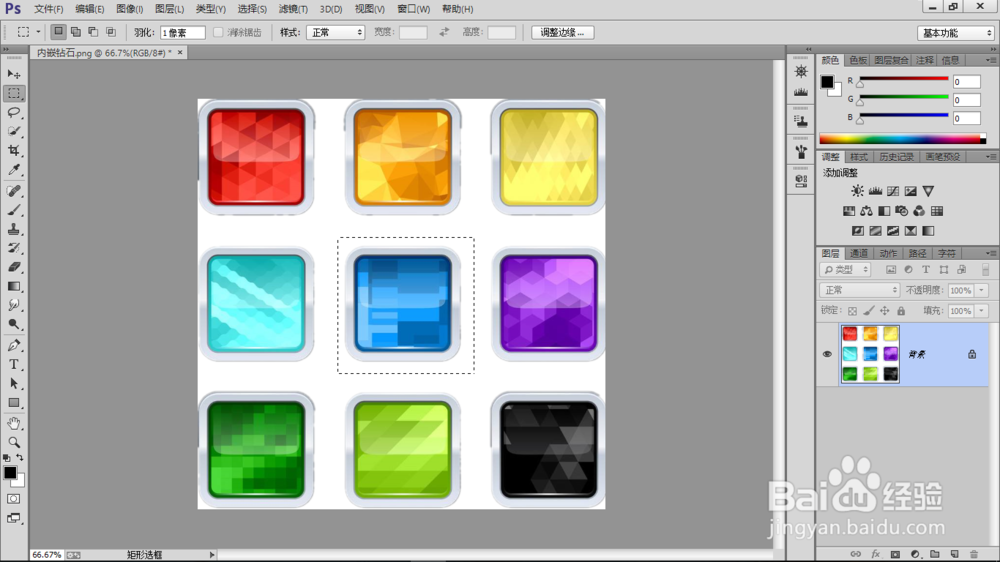Toggle lock image pixels brush icon
1000x562 pixels.
pyautogui.click(x=869, y=311)
